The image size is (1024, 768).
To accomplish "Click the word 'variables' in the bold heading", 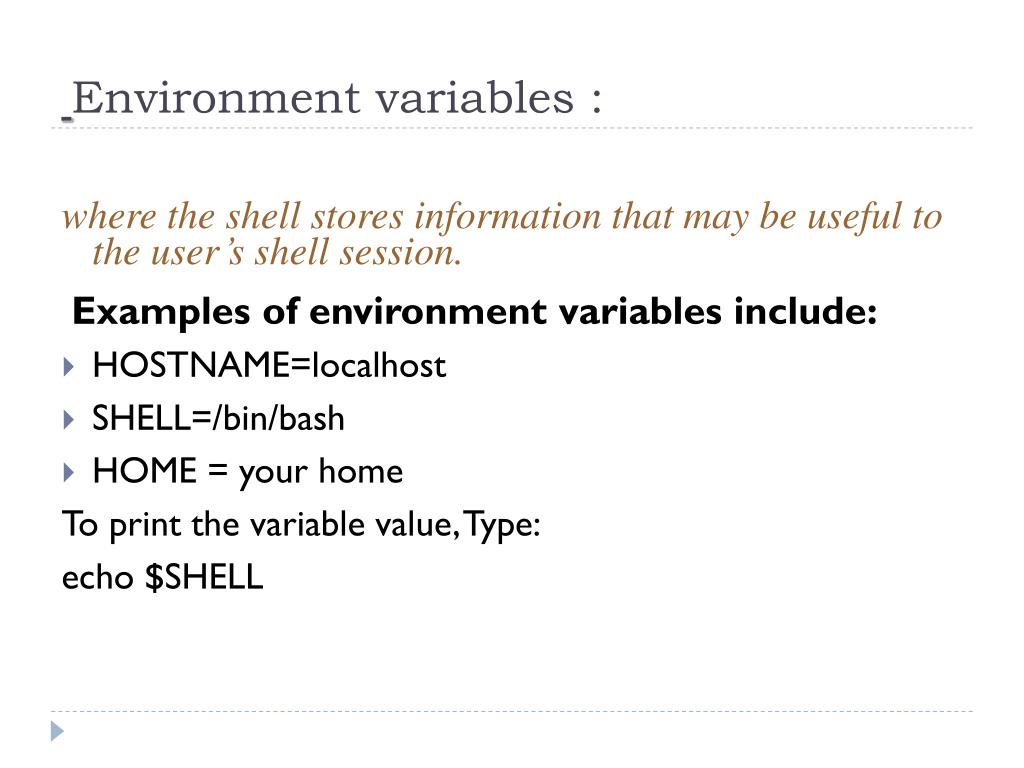I will pyautogui.click(x=639, y=312).
